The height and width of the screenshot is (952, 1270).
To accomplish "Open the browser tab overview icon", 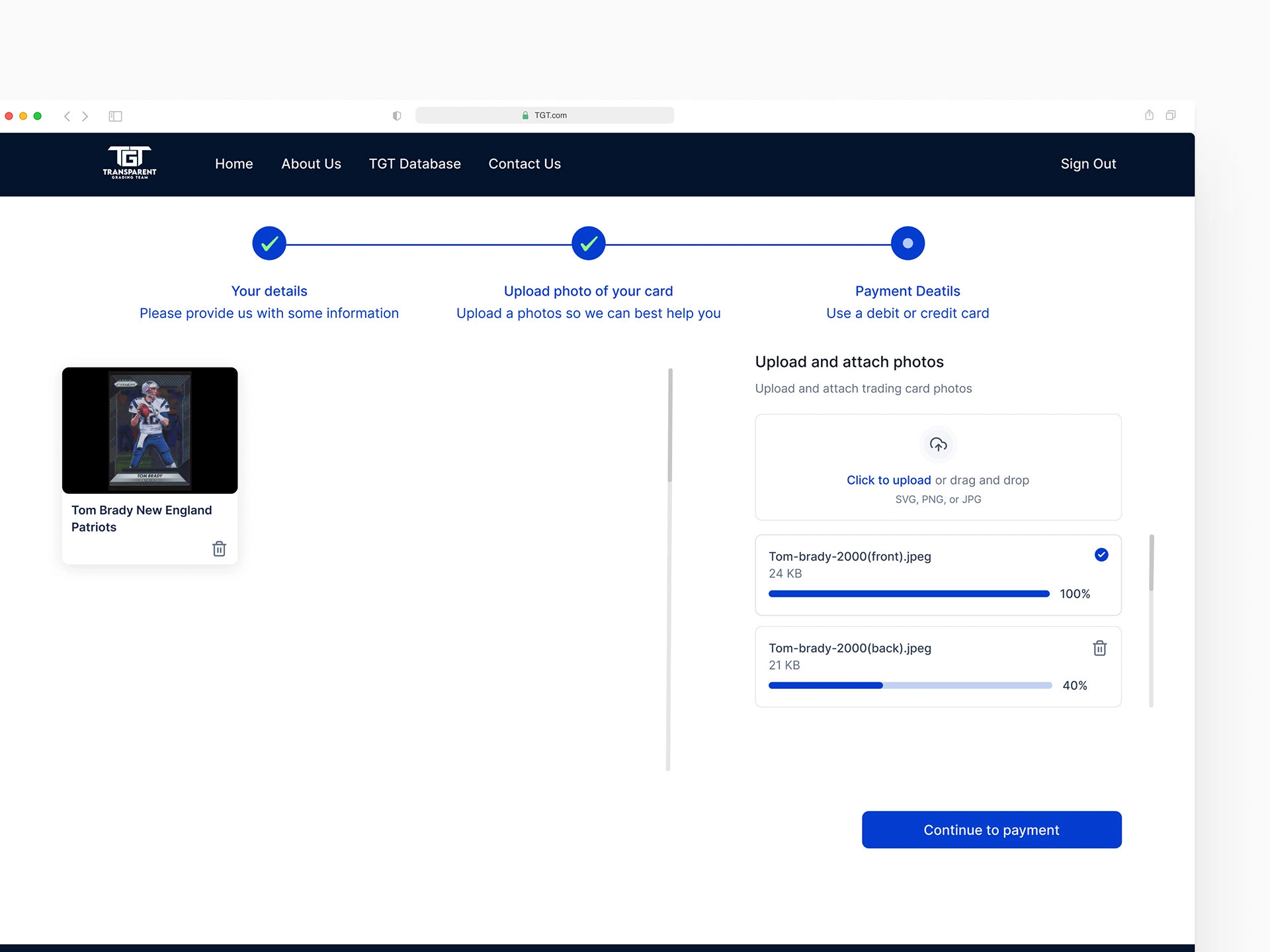I will pos(1170,115).
